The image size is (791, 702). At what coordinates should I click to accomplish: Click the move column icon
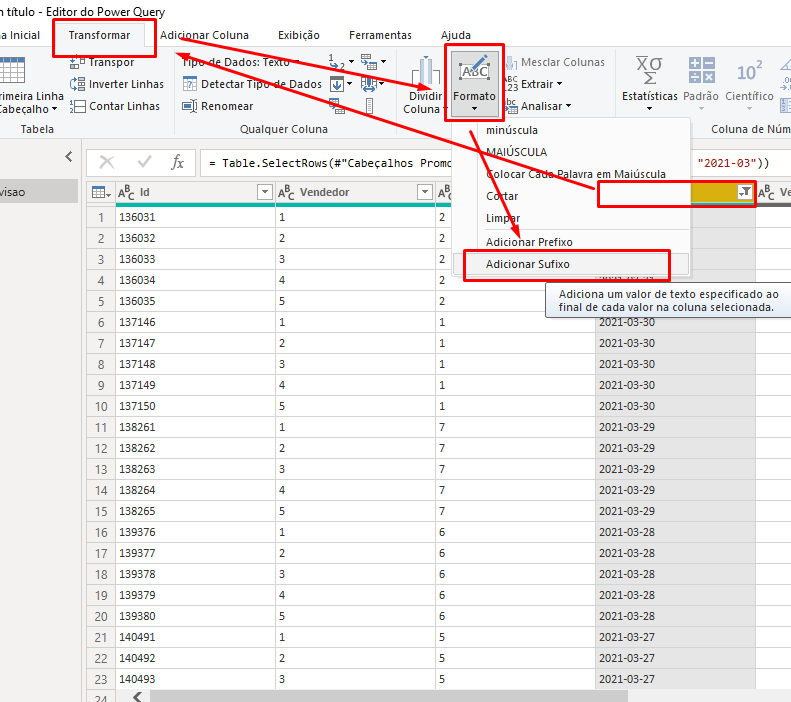point(372,84)
